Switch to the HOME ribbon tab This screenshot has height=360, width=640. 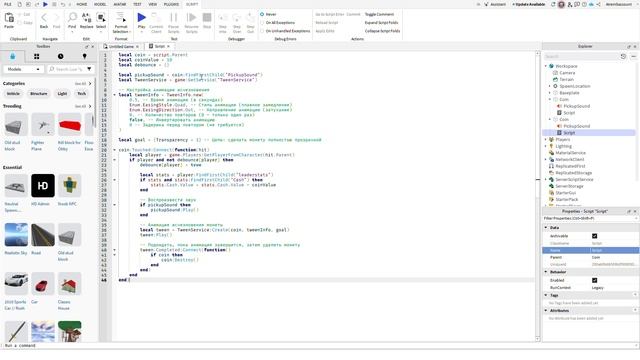pyautogui.click(x=82, y=4)
